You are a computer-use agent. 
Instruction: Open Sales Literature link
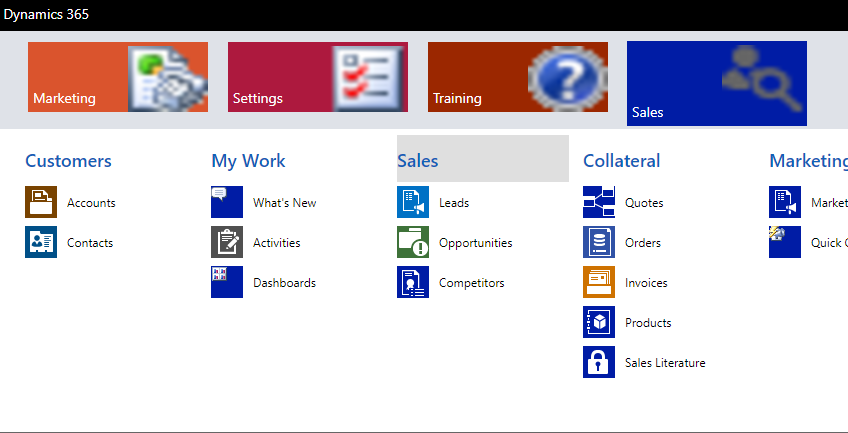[665, 363]
